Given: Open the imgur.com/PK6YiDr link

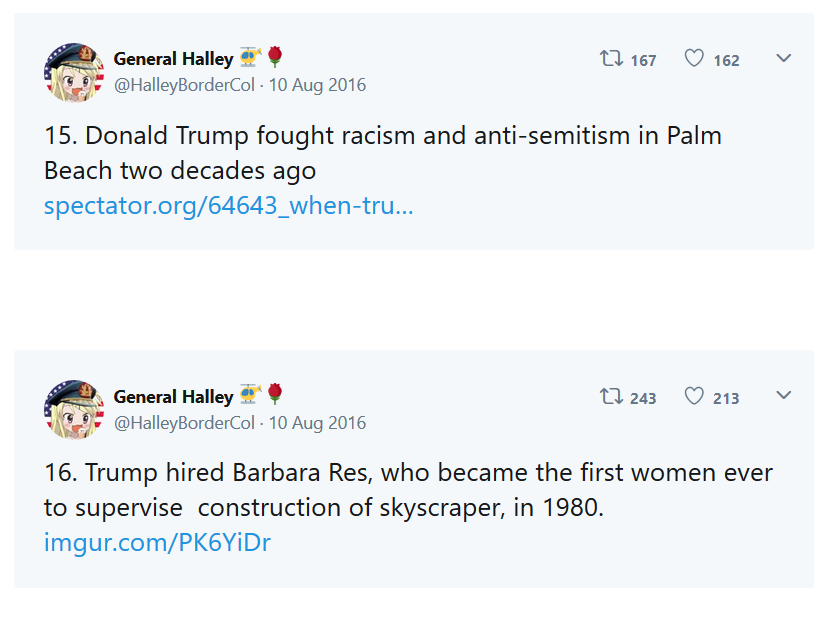Looking at the screenshot, I should [x=157, y=543].
